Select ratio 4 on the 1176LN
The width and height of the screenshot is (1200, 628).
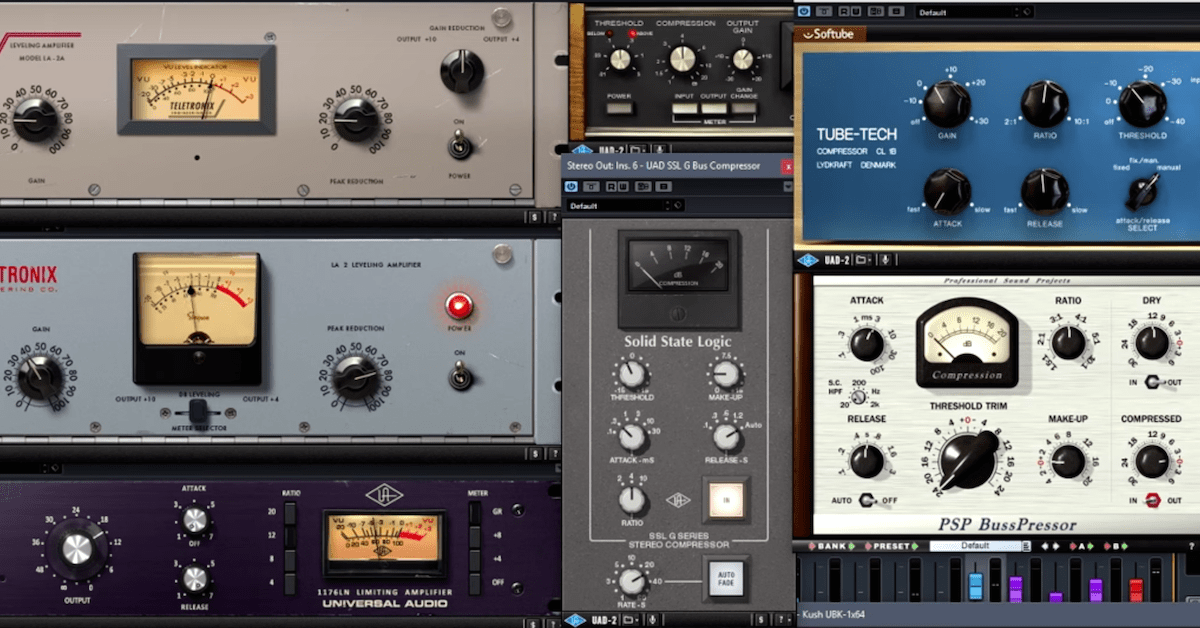click(290, 583)
